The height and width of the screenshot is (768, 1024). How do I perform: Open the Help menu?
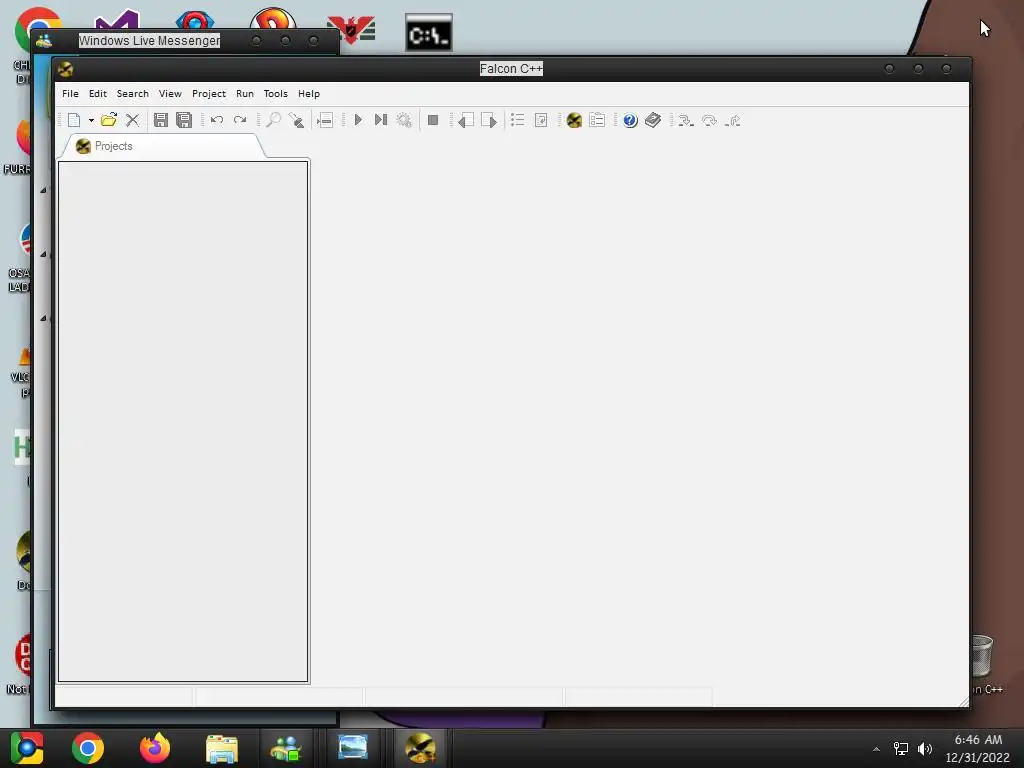coord(309,93)
